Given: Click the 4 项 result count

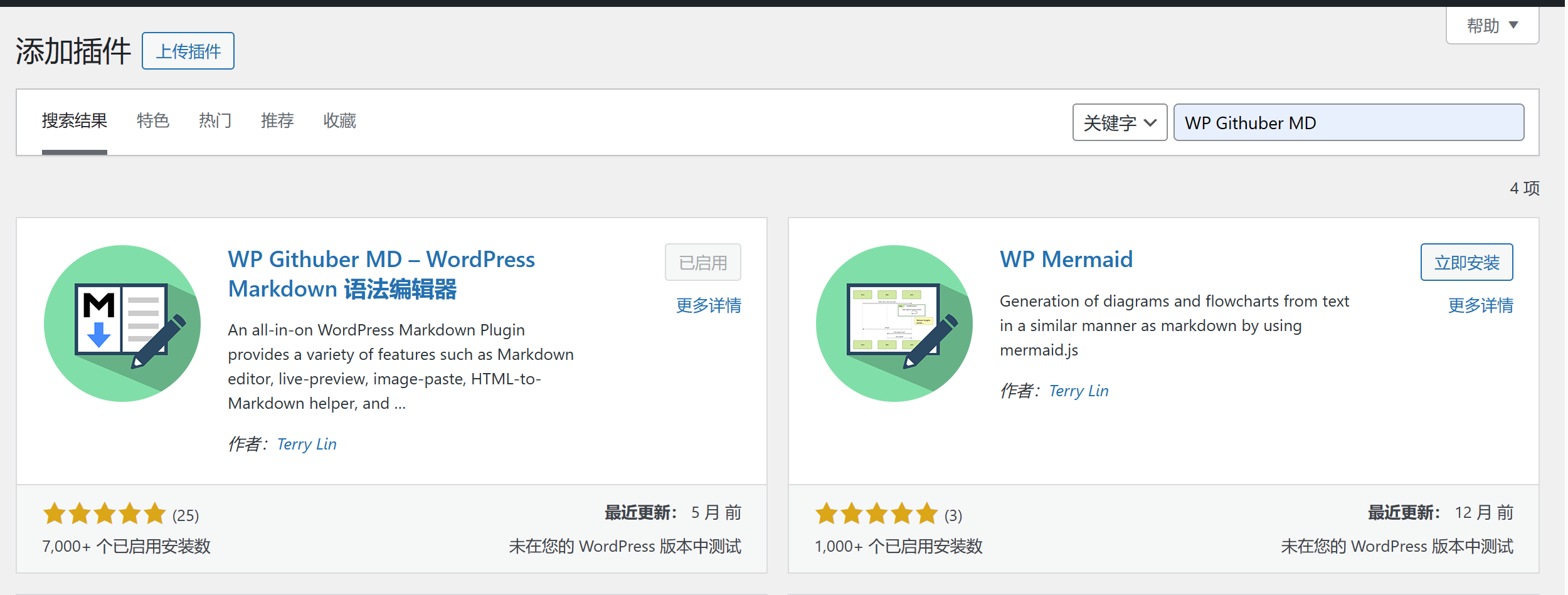Looking at the screenshot, I should point(1524,188).
